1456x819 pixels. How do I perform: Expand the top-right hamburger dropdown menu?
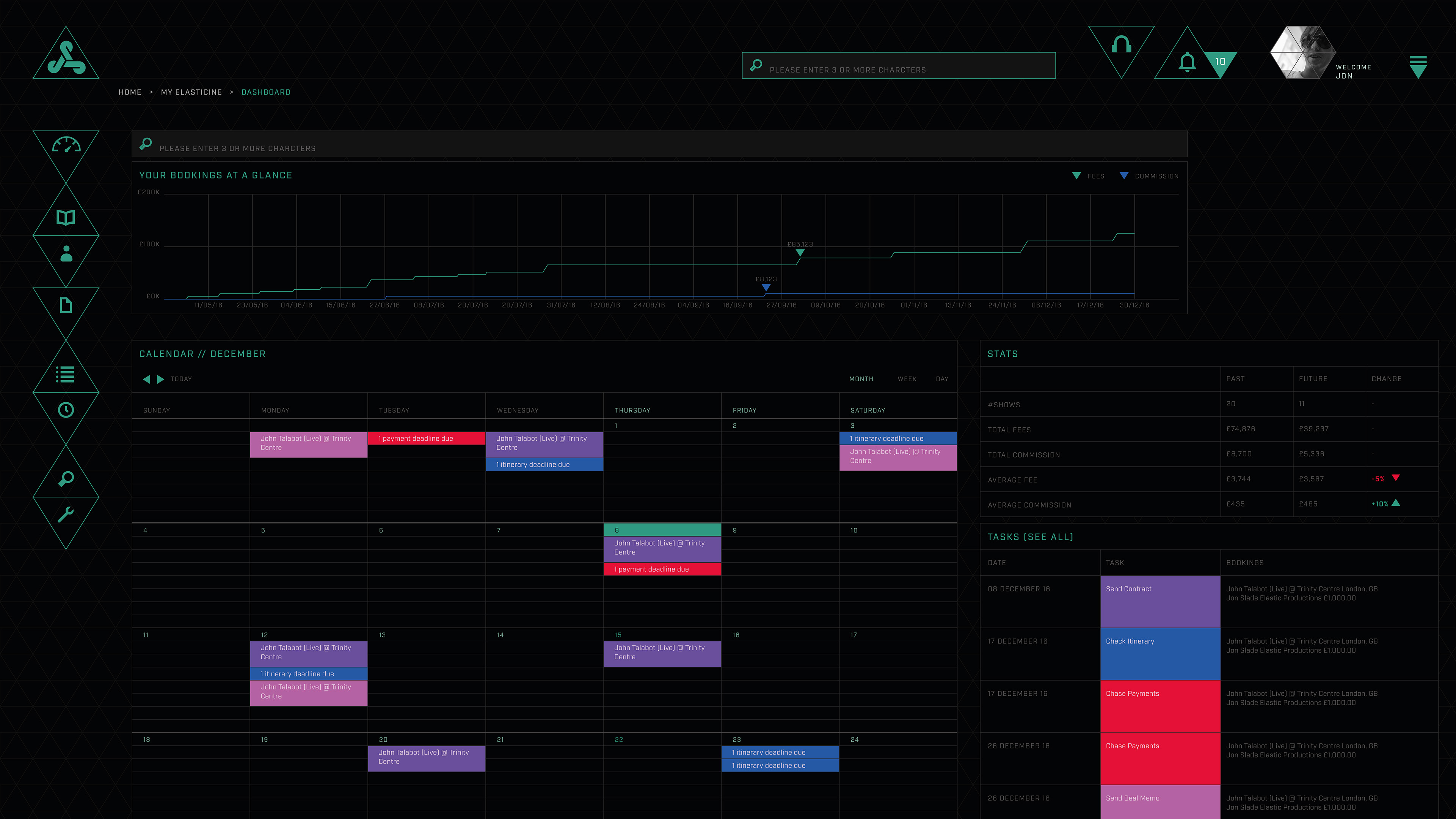coord(1418,66)
